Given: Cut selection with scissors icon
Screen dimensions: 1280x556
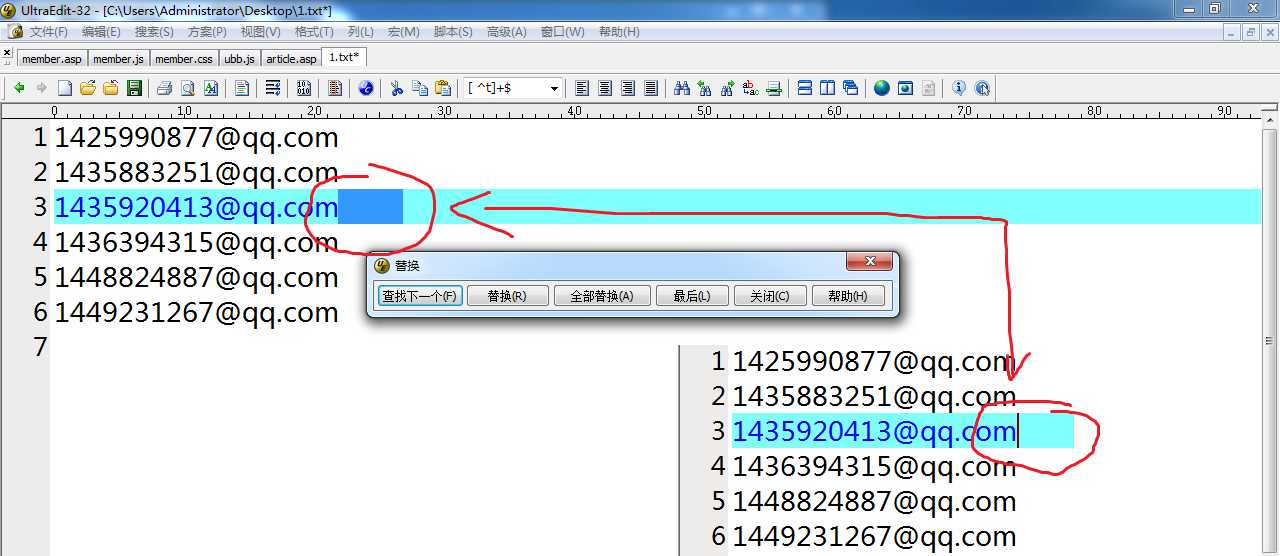Looking at the screenshot, I should tap(396, 88).
